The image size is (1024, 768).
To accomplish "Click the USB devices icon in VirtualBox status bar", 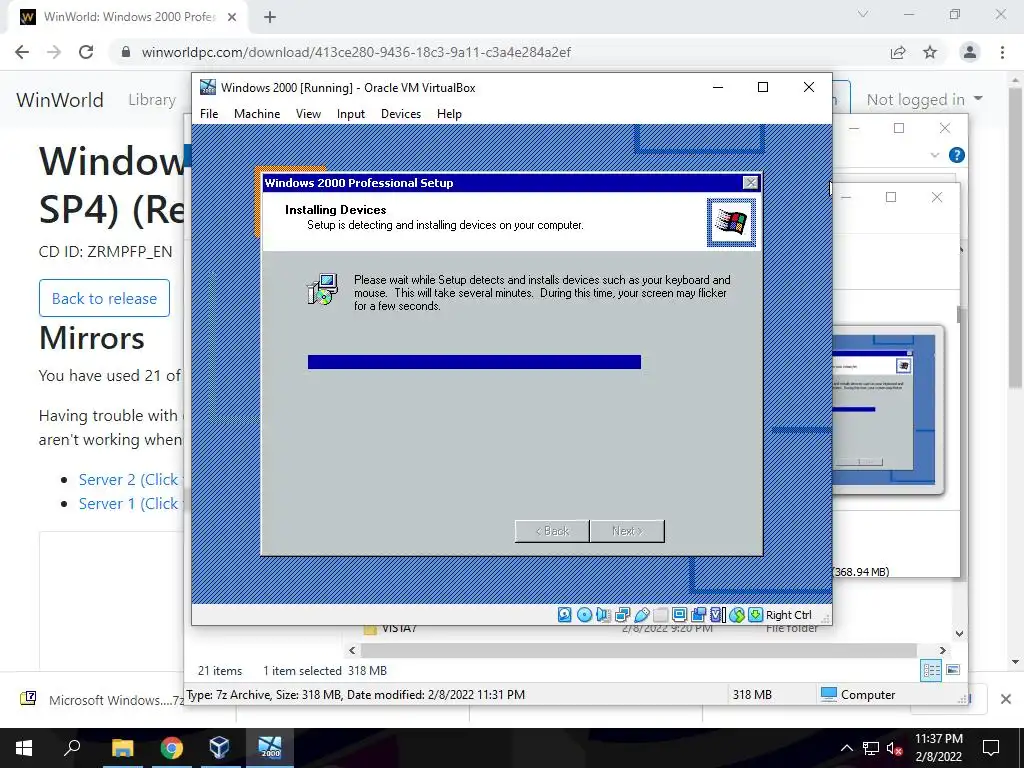I will [641, 615].
